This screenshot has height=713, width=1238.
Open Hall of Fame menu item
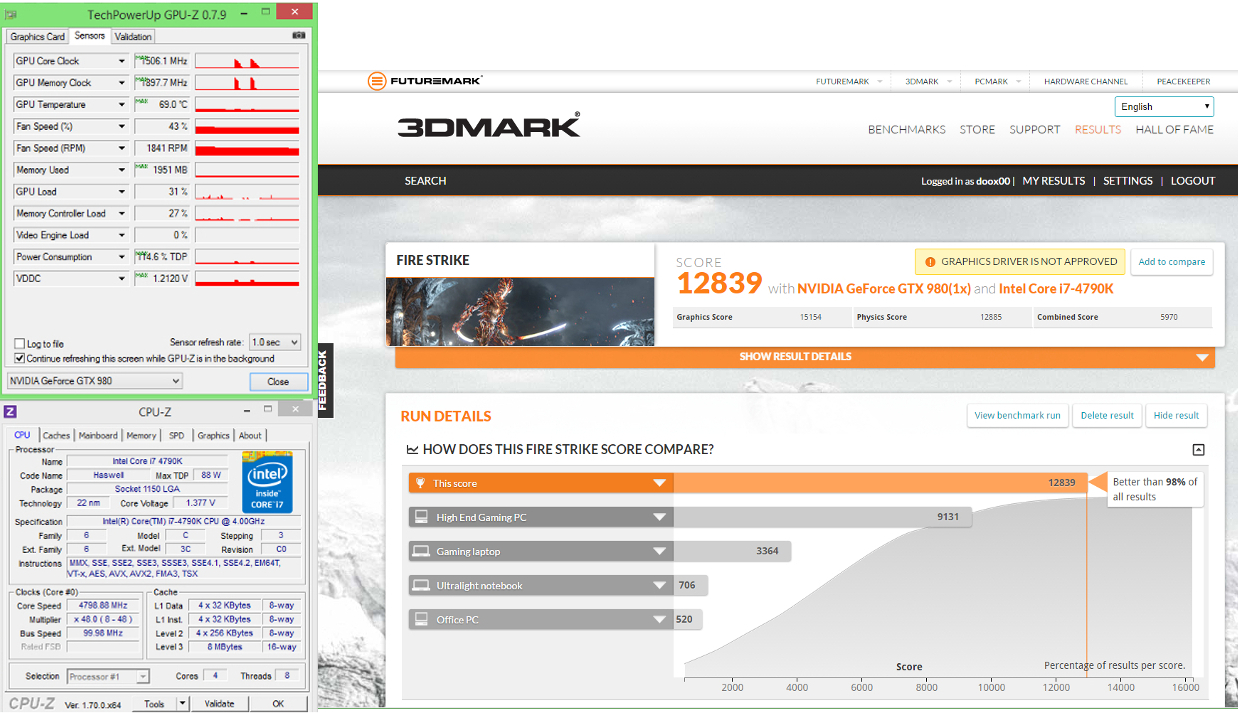tap(1175, 130)
